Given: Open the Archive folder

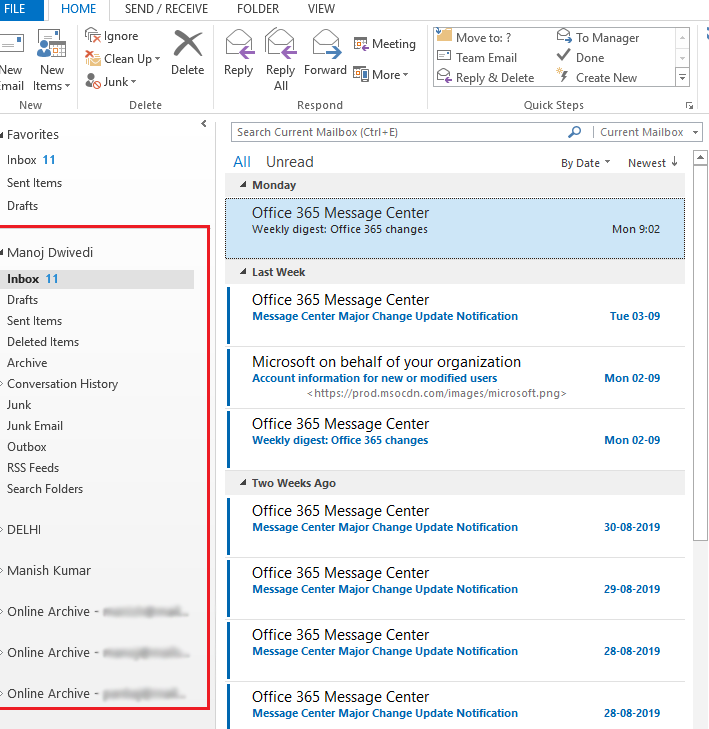Looking at the screenshot, I should 27,363.
